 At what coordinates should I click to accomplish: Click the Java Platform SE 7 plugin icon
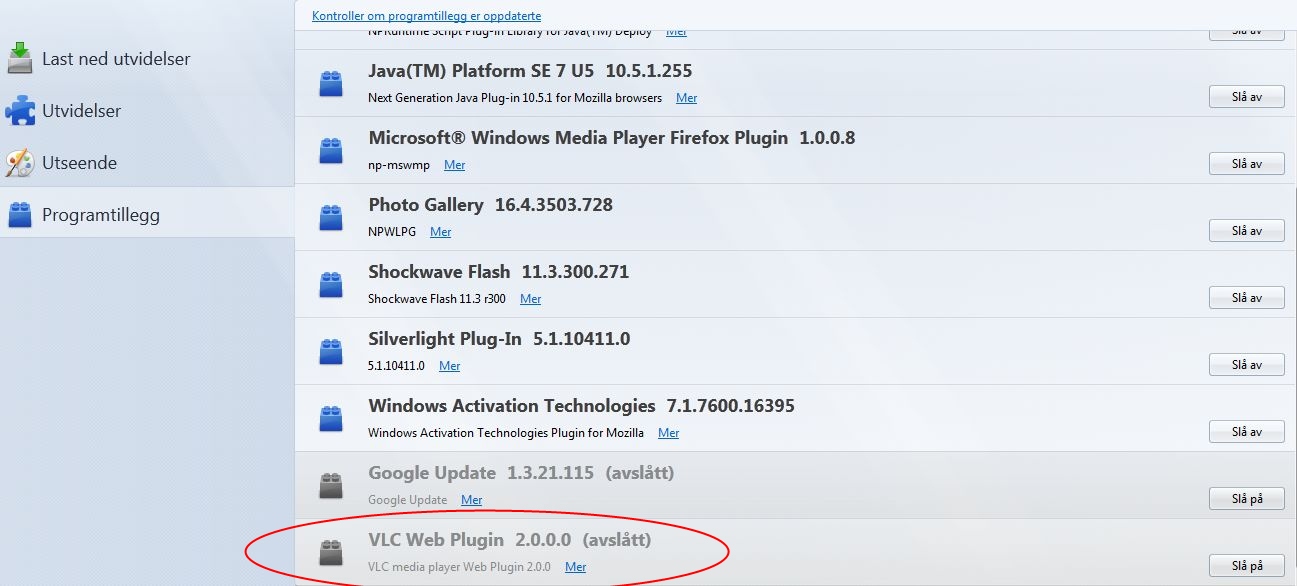click(x=331, y=84)
